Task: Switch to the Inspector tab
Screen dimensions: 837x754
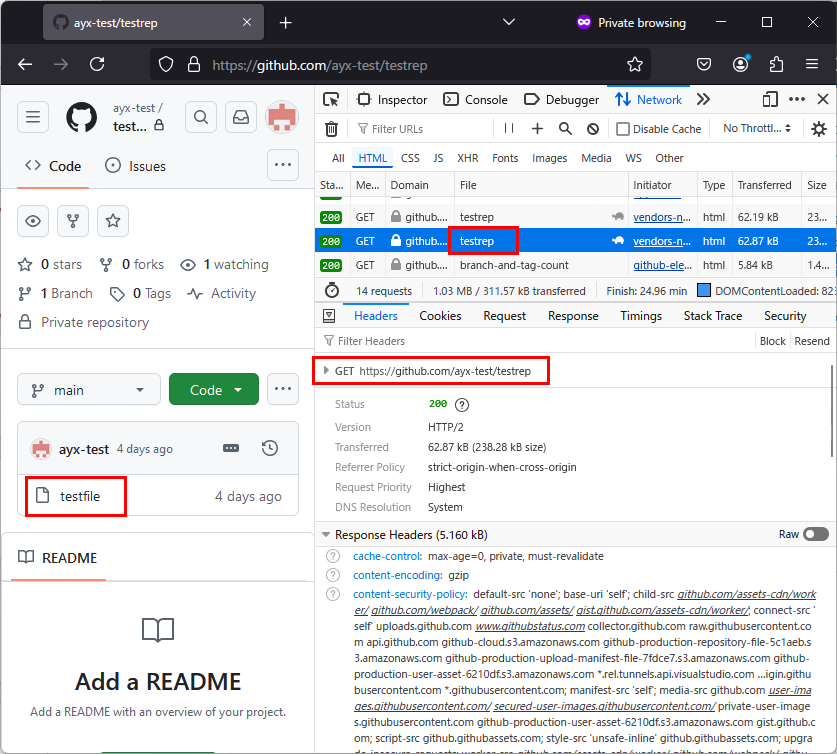Action: pos(392,100)
